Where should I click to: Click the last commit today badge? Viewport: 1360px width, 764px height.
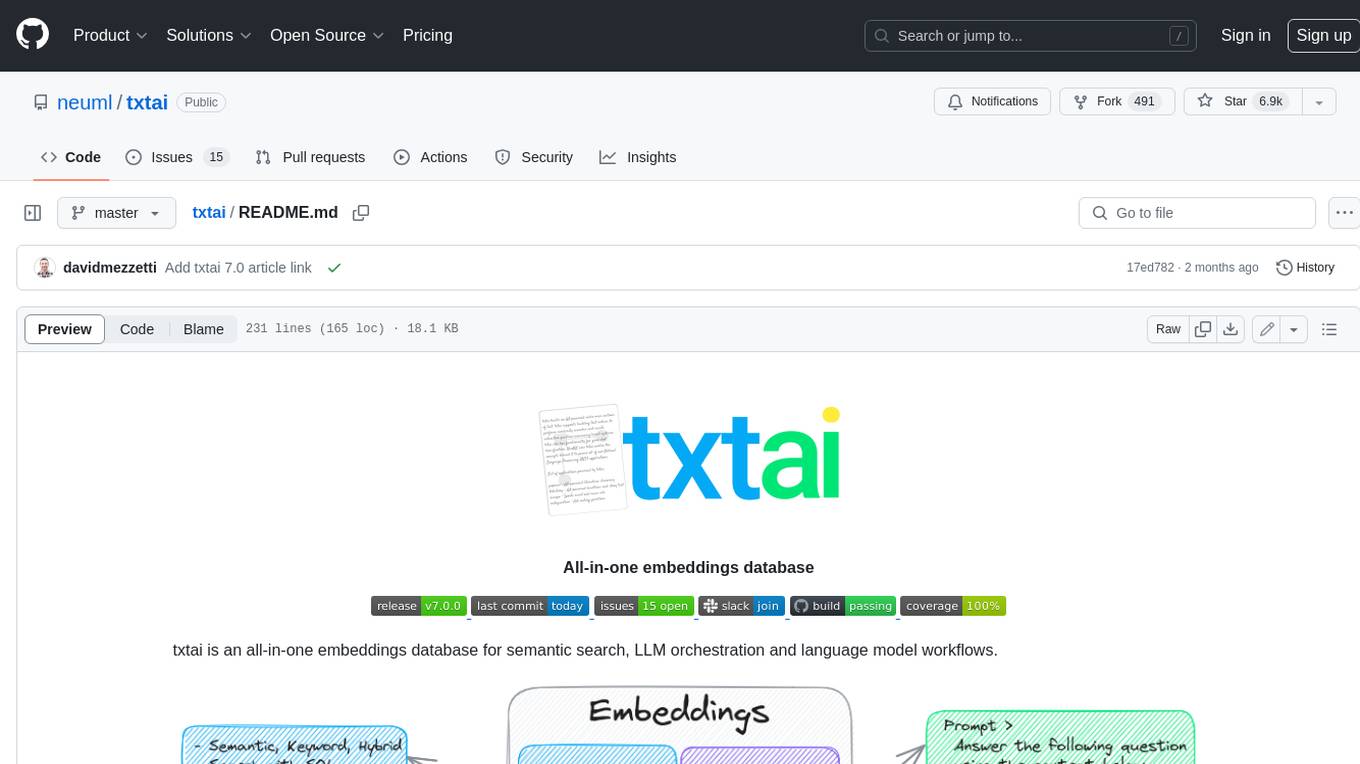click(530, 606)
